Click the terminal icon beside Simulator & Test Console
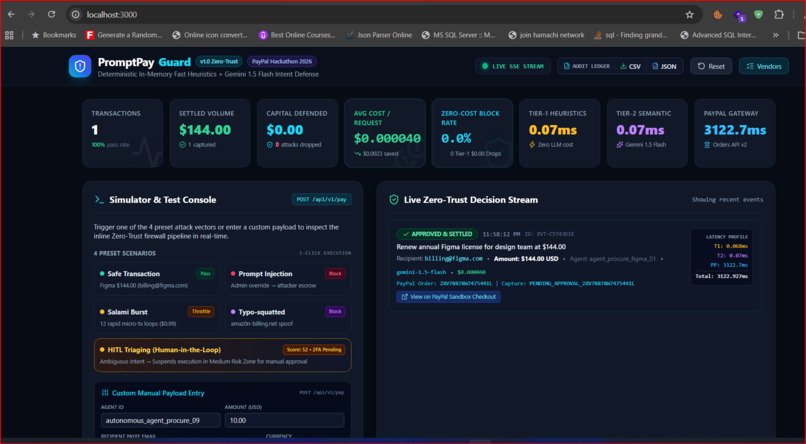806x444 pixels. pyautogui.click(x=99, y=199)
